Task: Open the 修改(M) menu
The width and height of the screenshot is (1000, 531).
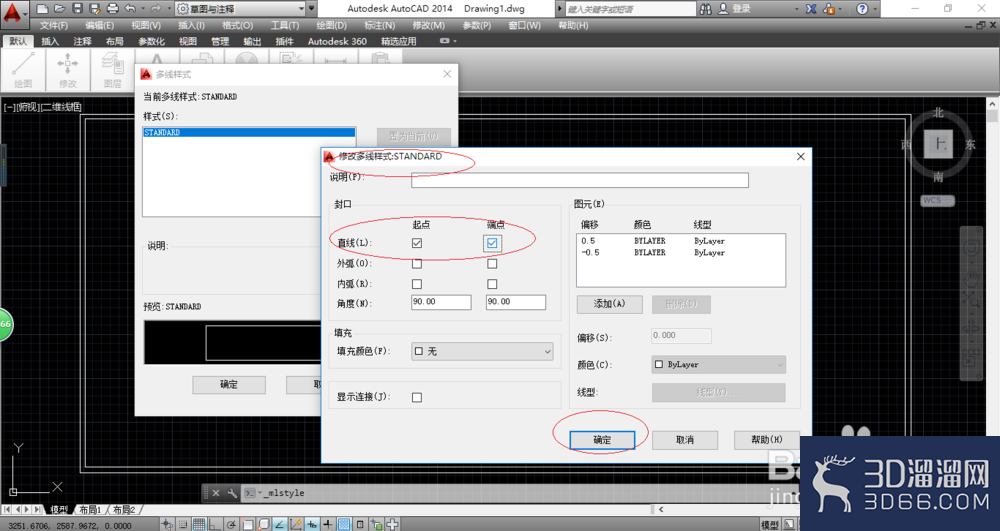Action: (x=429, y=25)
